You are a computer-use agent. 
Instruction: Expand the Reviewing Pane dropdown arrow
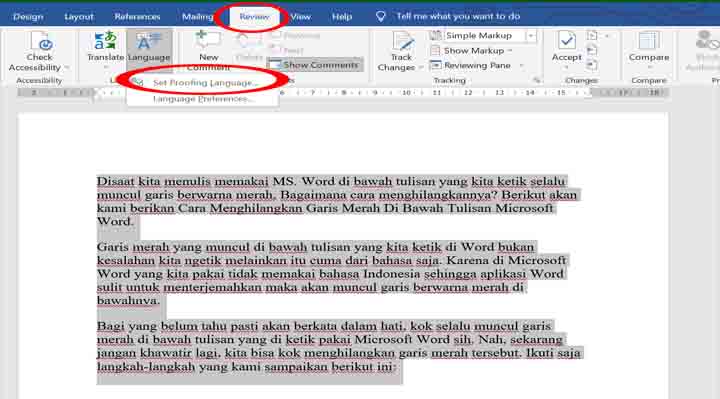coord(521,66)
